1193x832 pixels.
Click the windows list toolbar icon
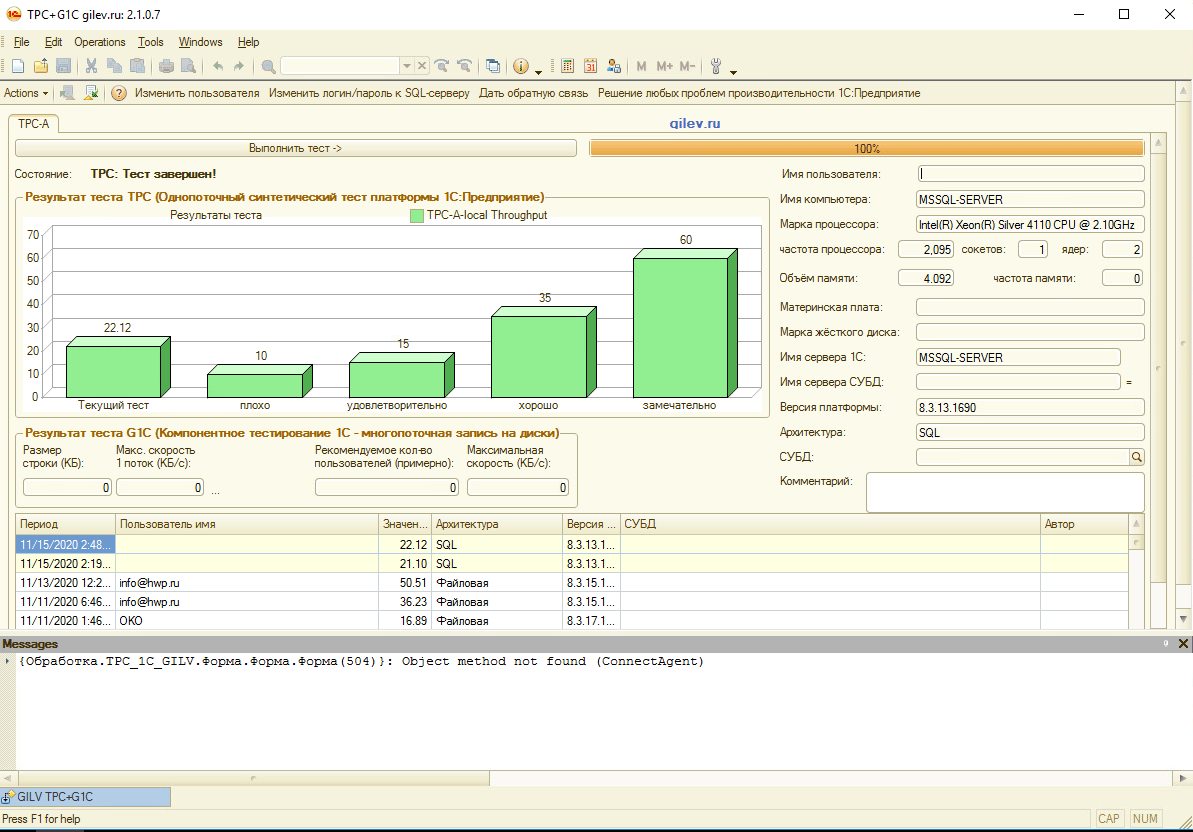point(493,66)
